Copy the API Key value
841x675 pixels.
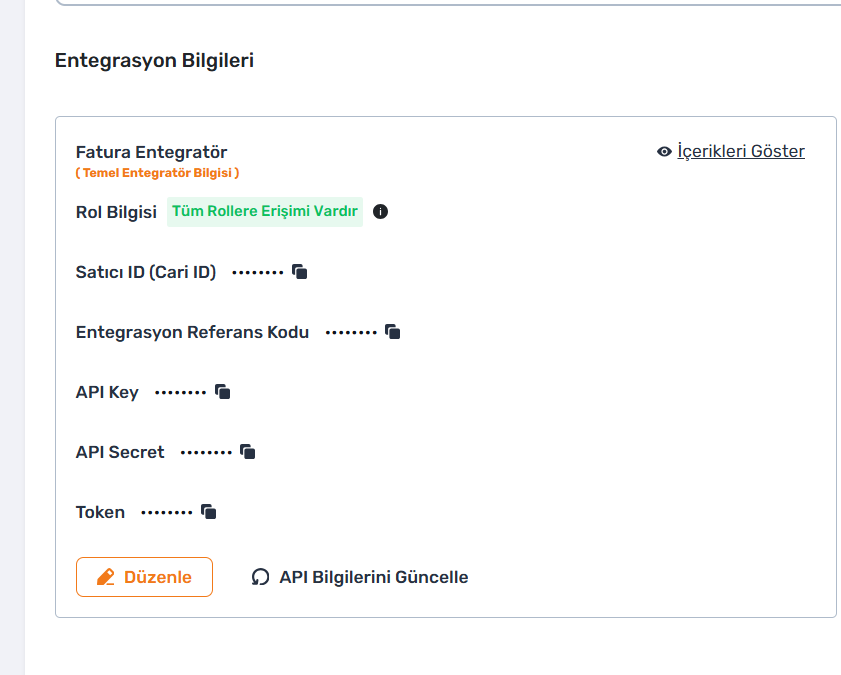[223, 392]
